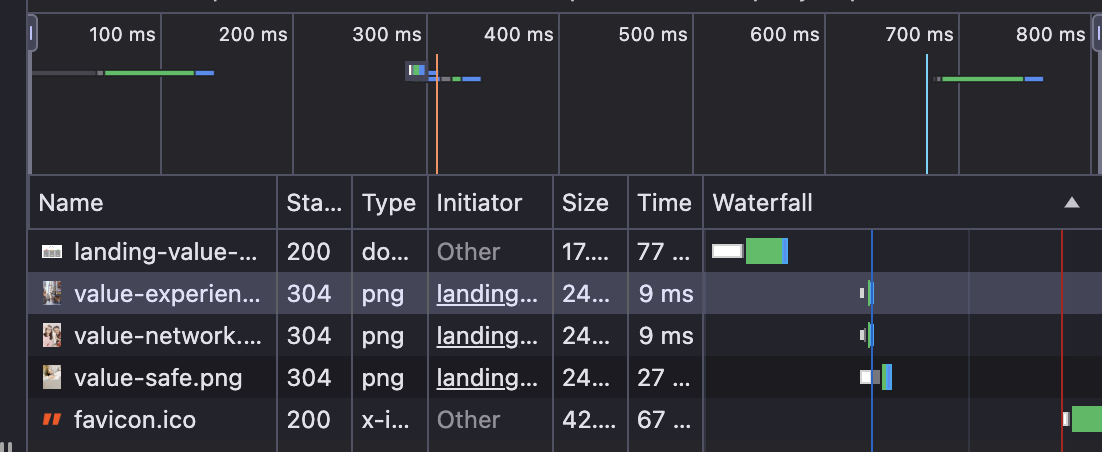This screenshot has width=1102, height=452.
Task: Open initiator link for value-network row
Action: pos(487,336)
